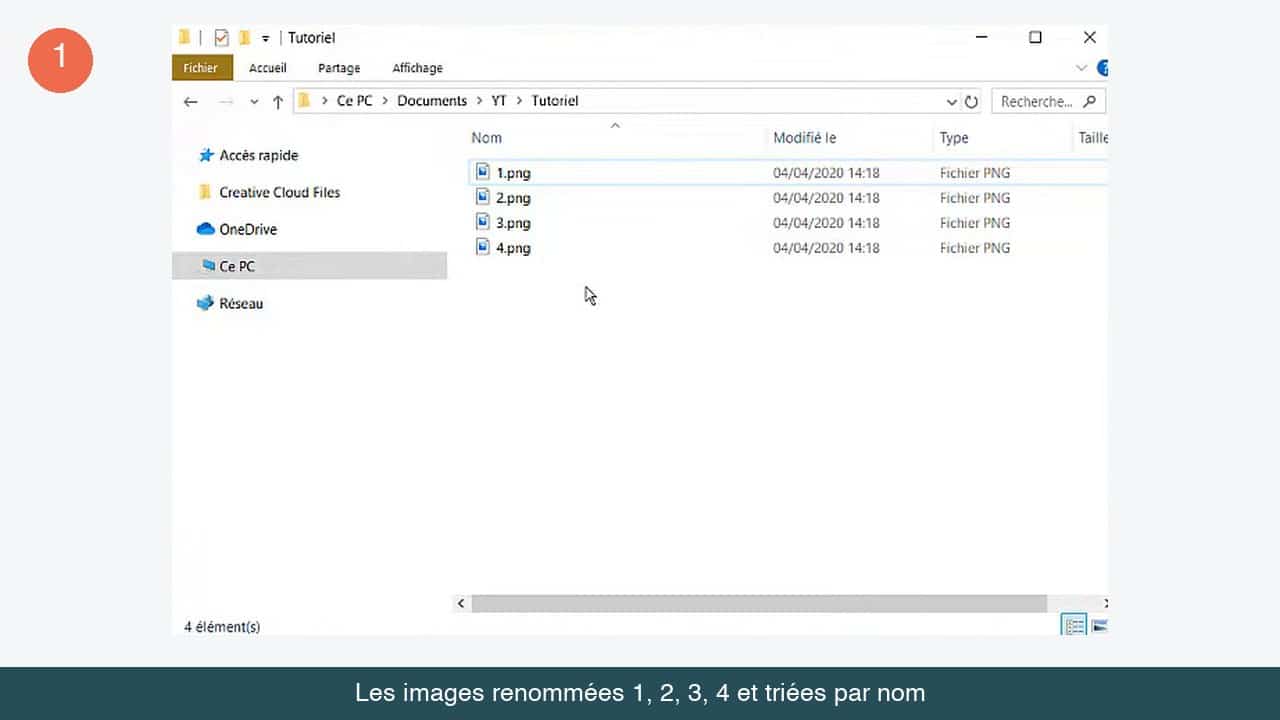
Task: Click the Accès rapide star icon
Action: tap(206, 155)
